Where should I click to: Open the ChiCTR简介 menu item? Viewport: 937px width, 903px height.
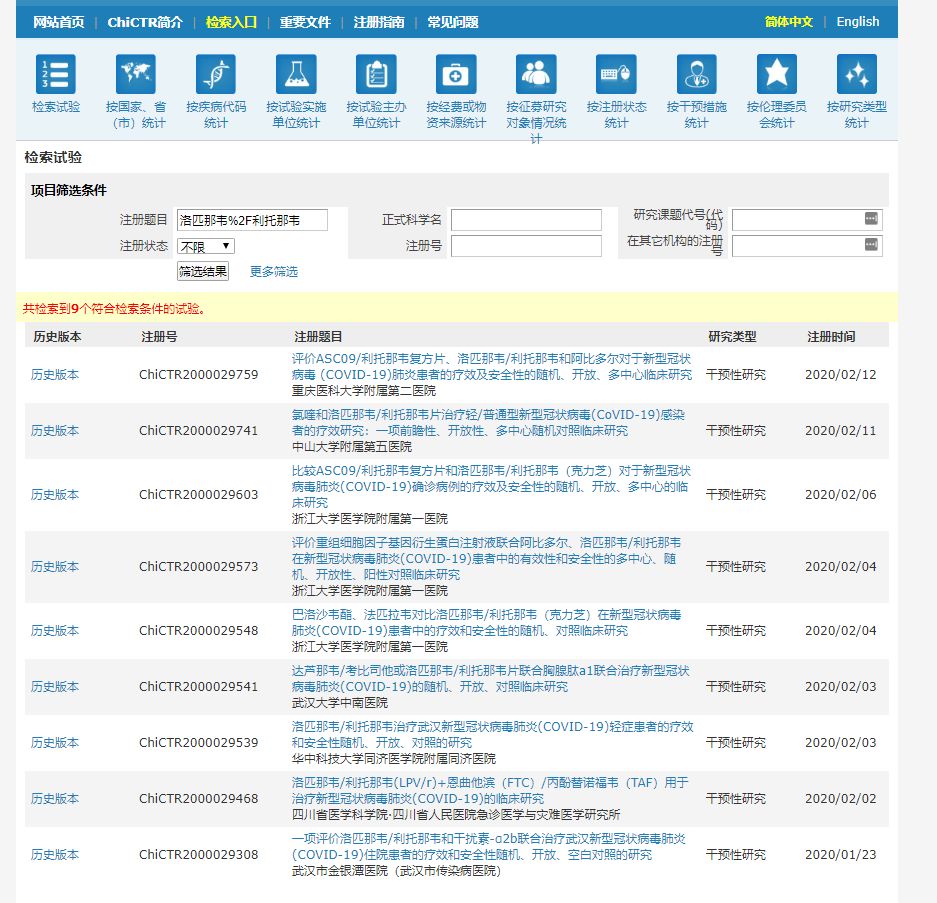click(145, 22)
